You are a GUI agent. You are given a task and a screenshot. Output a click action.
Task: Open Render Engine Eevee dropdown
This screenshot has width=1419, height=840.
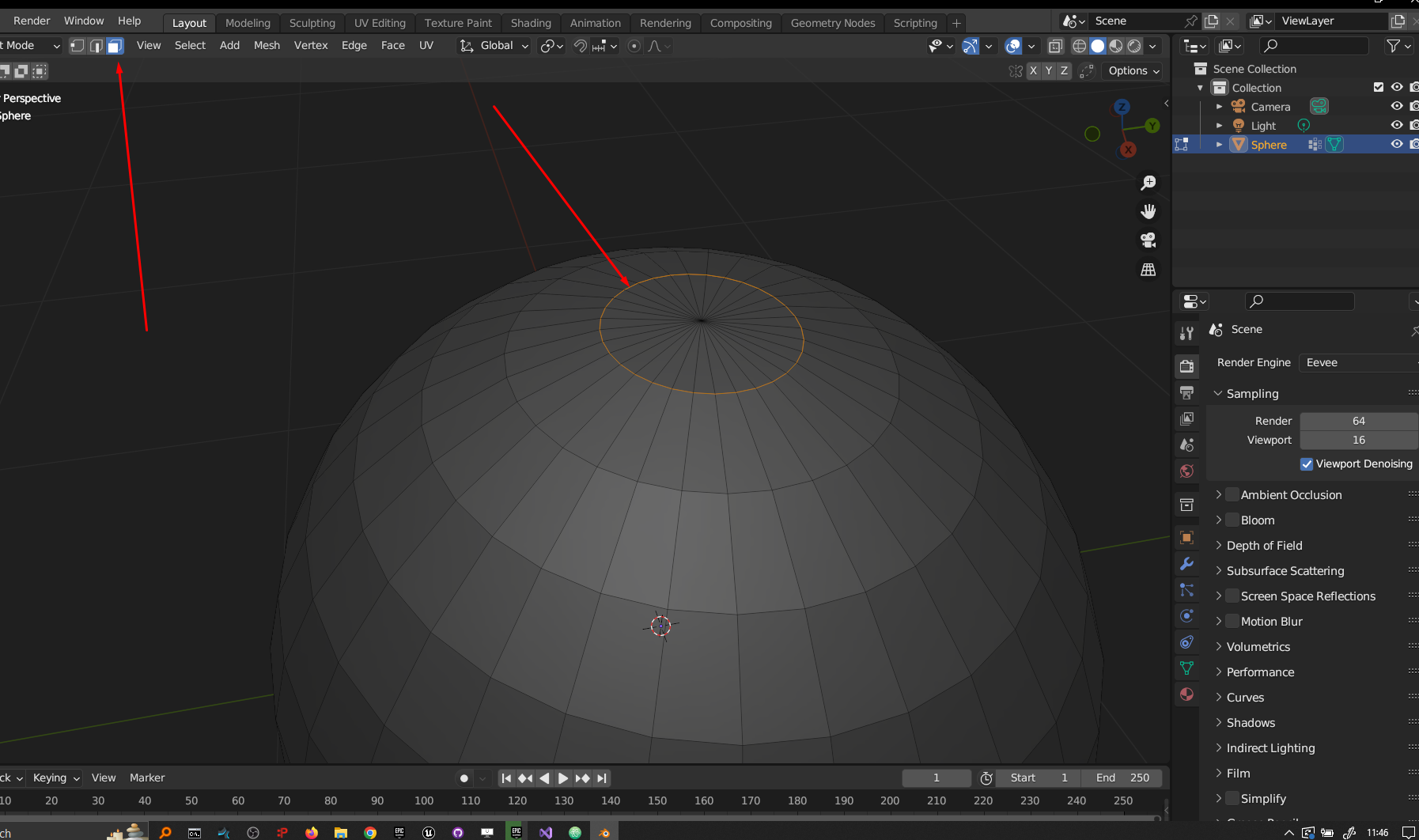1359,362
